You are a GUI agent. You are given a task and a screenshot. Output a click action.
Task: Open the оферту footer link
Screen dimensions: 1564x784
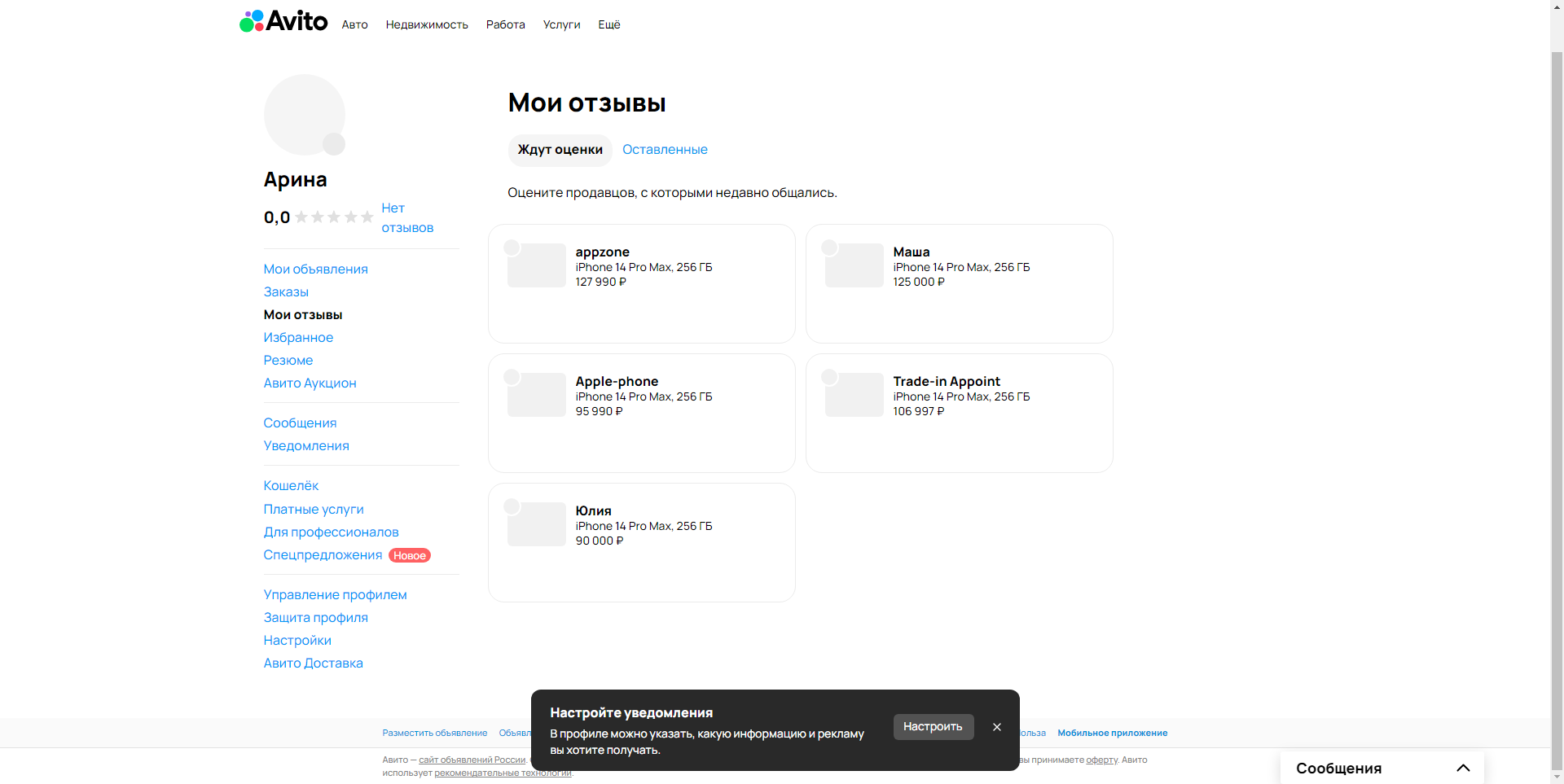point(1101,760)
